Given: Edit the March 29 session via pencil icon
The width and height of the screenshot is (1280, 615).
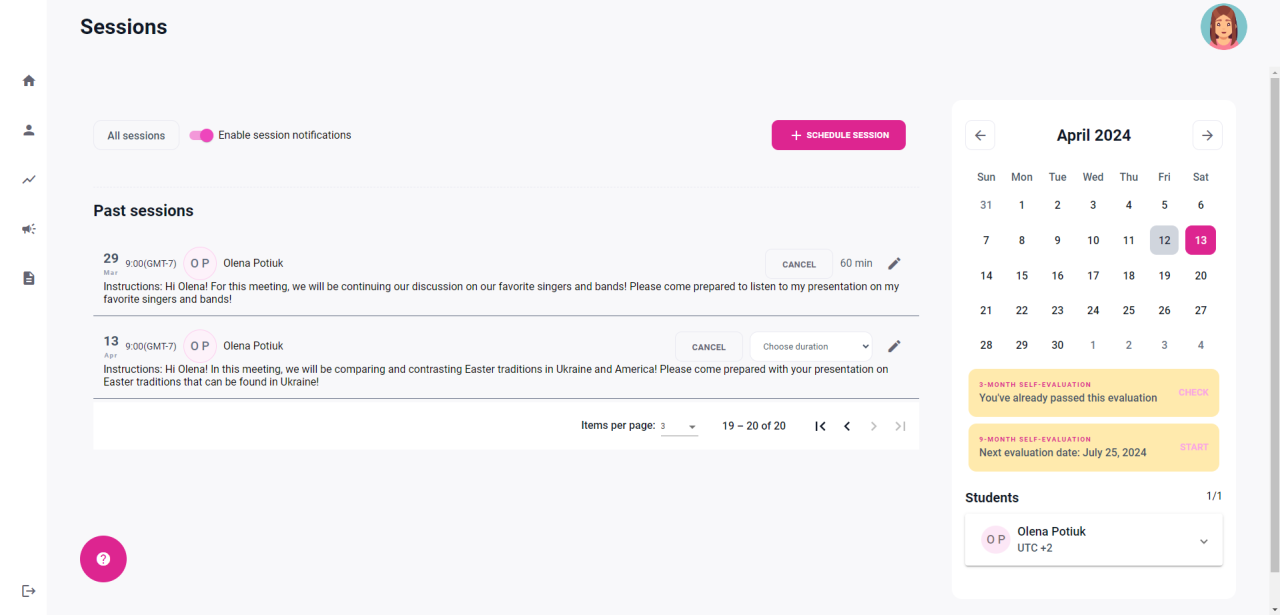Looking at the screenshot, I should pyautogui.click(x=894, y=264).
